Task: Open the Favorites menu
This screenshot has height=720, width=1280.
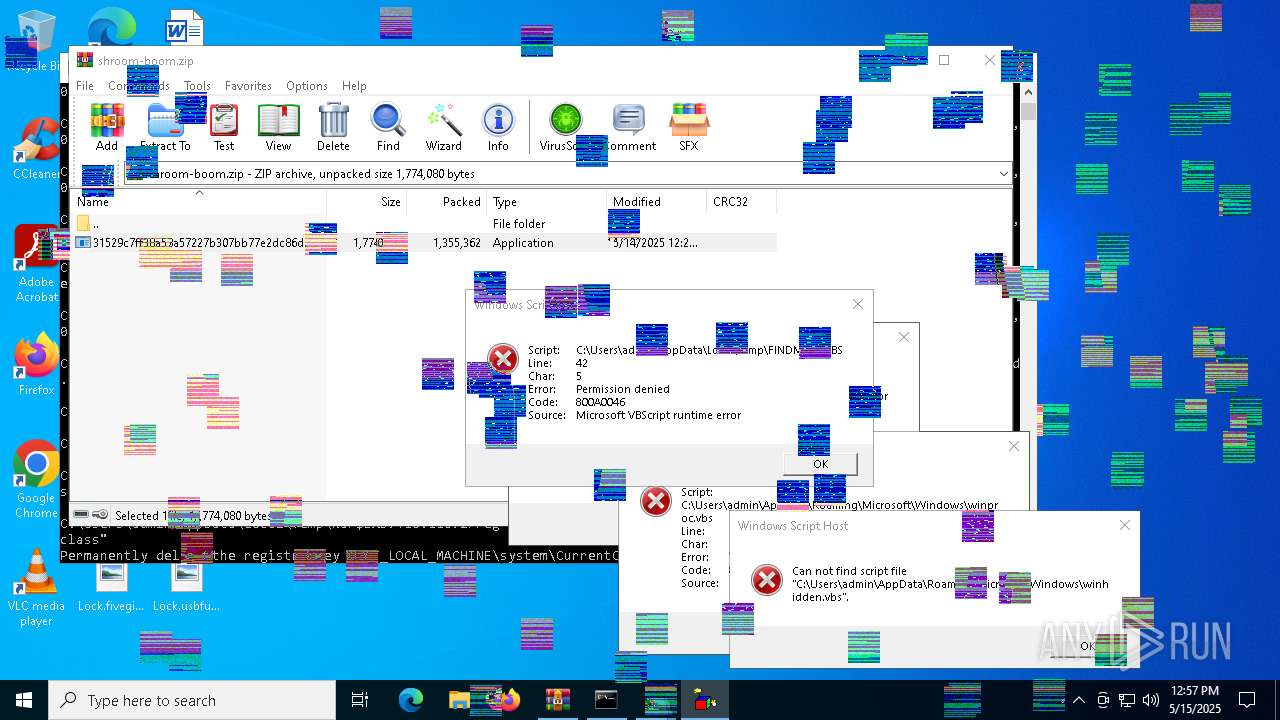Action: click(x=248, y=86)
